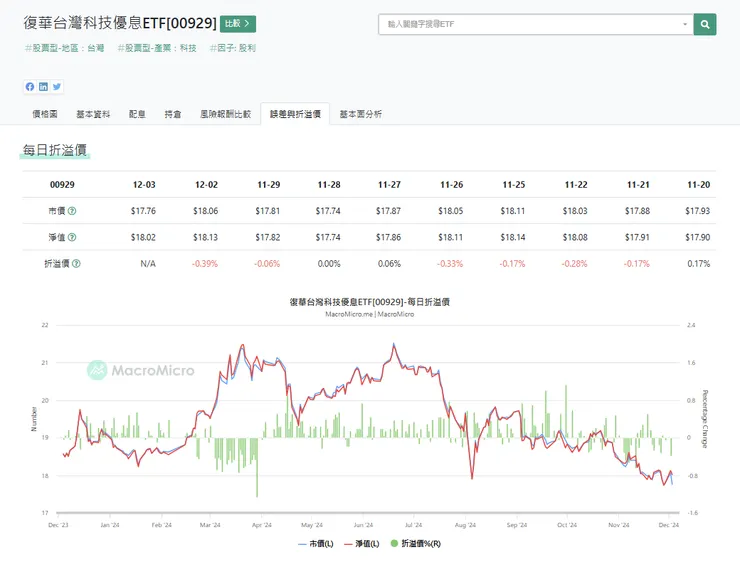Open help icon next to 淨值
This screenshot has height=564, width=740.
coord(72,237)
